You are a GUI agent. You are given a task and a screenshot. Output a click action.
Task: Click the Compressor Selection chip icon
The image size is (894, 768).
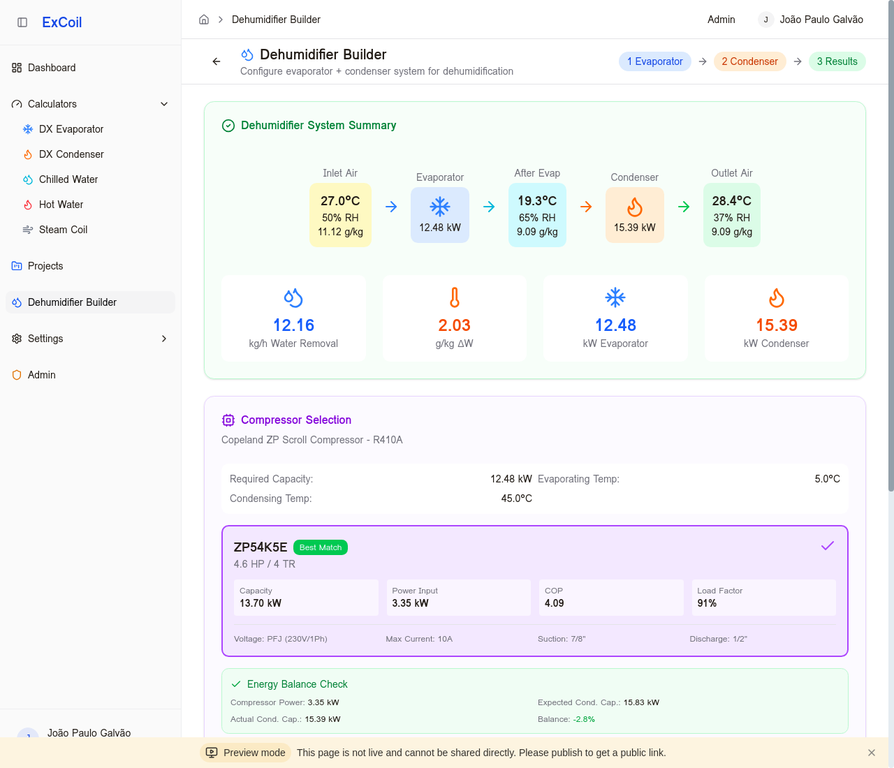point(228,420)
